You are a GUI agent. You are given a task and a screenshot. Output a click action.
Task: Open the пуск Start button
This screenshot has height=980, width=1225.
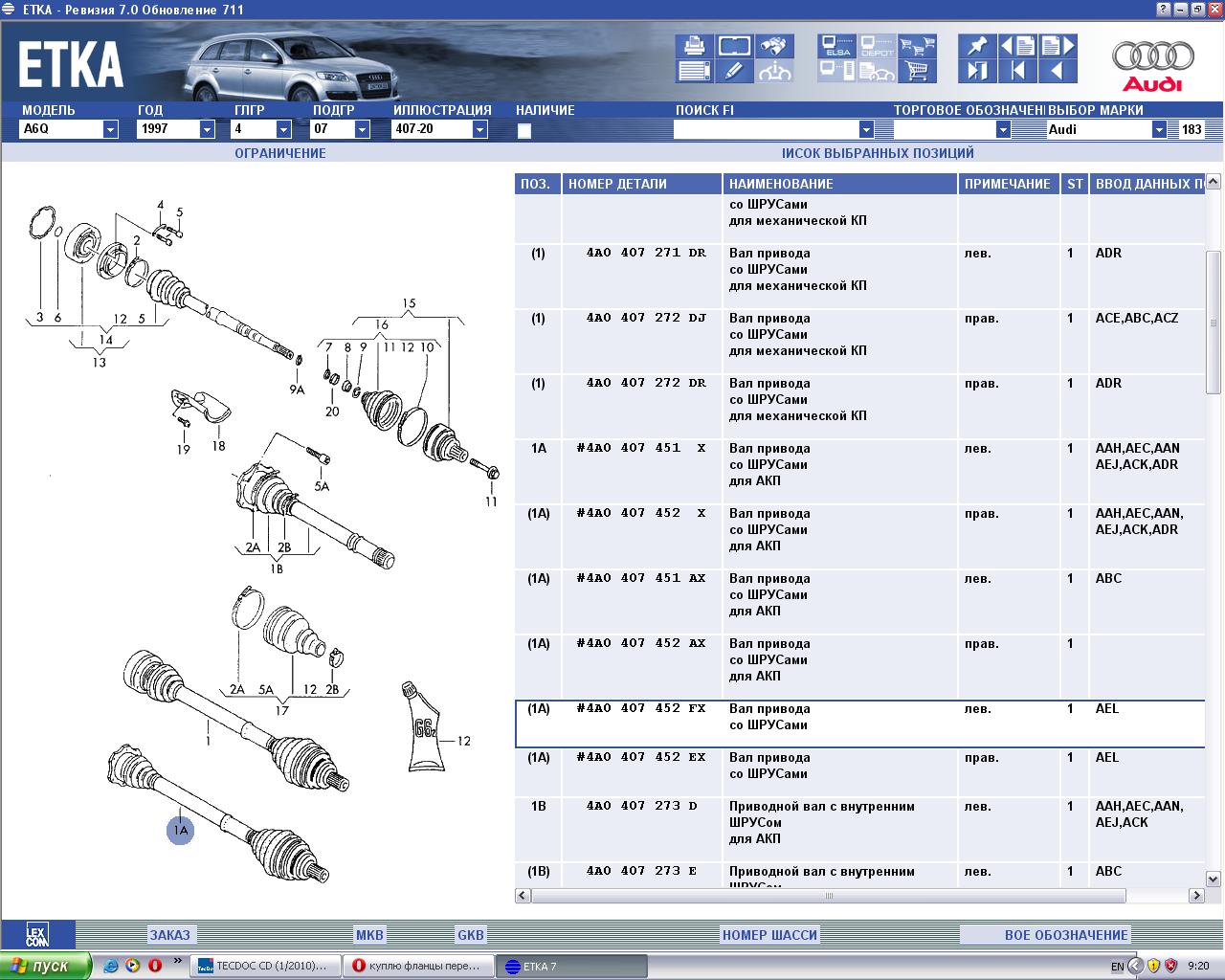46,966
